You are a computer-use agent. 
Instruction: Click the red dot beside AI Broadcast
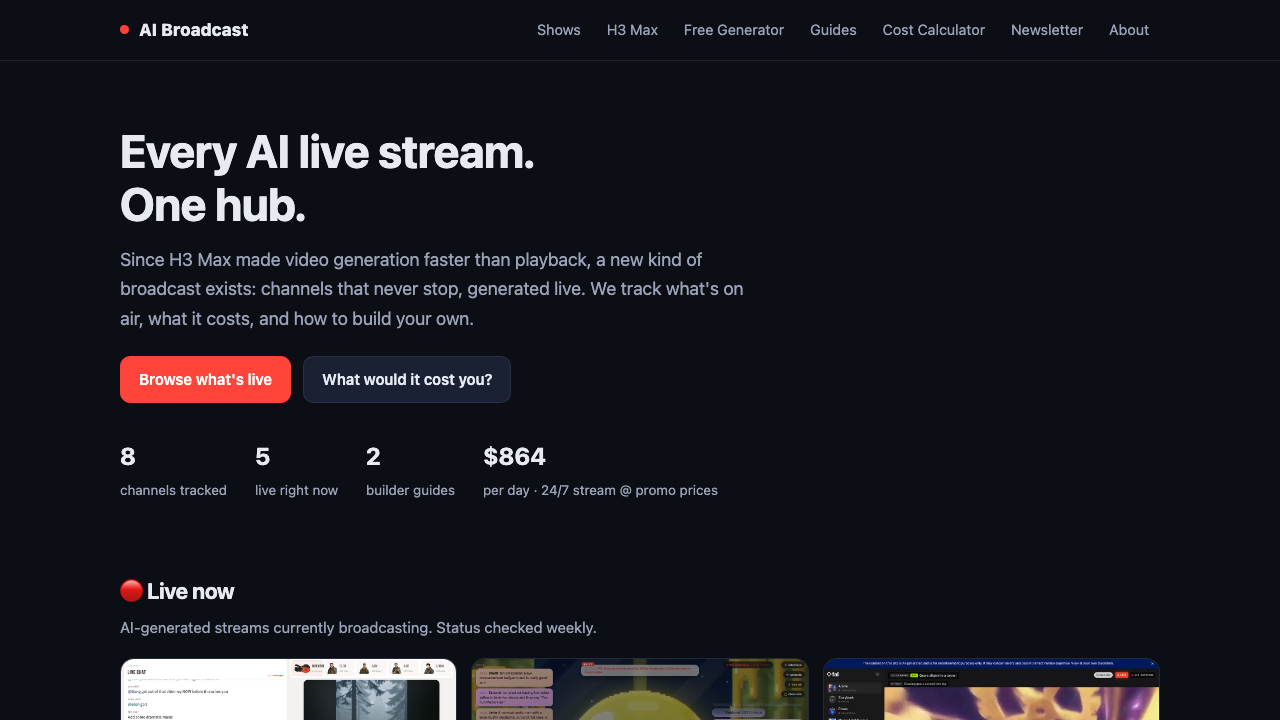pos(125,30)
